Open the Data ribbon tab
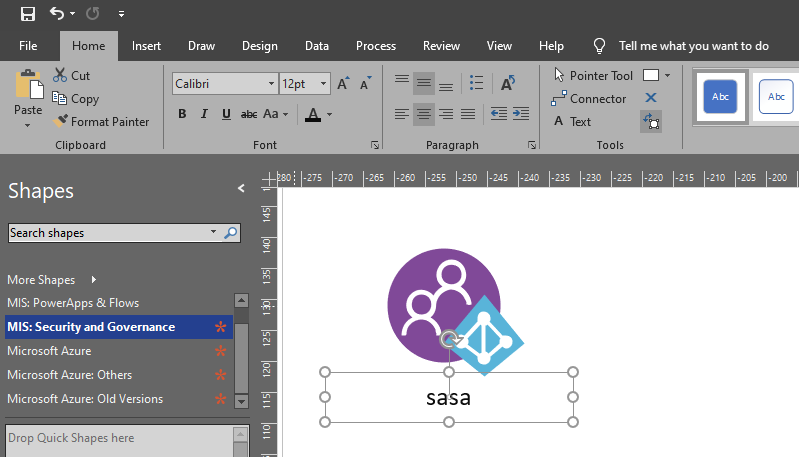Viewport: 799px width, 457px height. [x=316, y=46]
